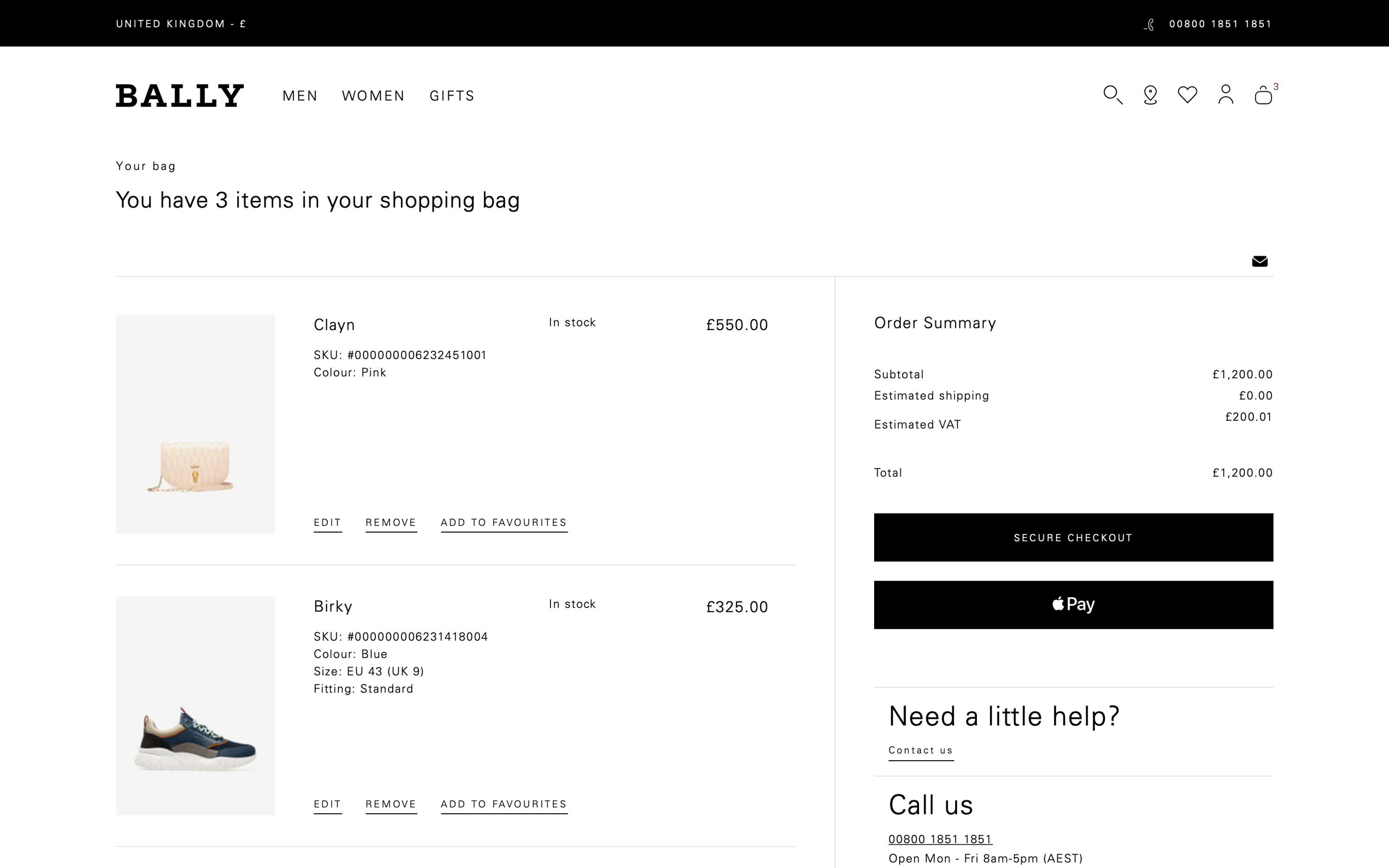Click the Fitting: Standard text
1389x868 pixels.
click(x=363, y=688)
